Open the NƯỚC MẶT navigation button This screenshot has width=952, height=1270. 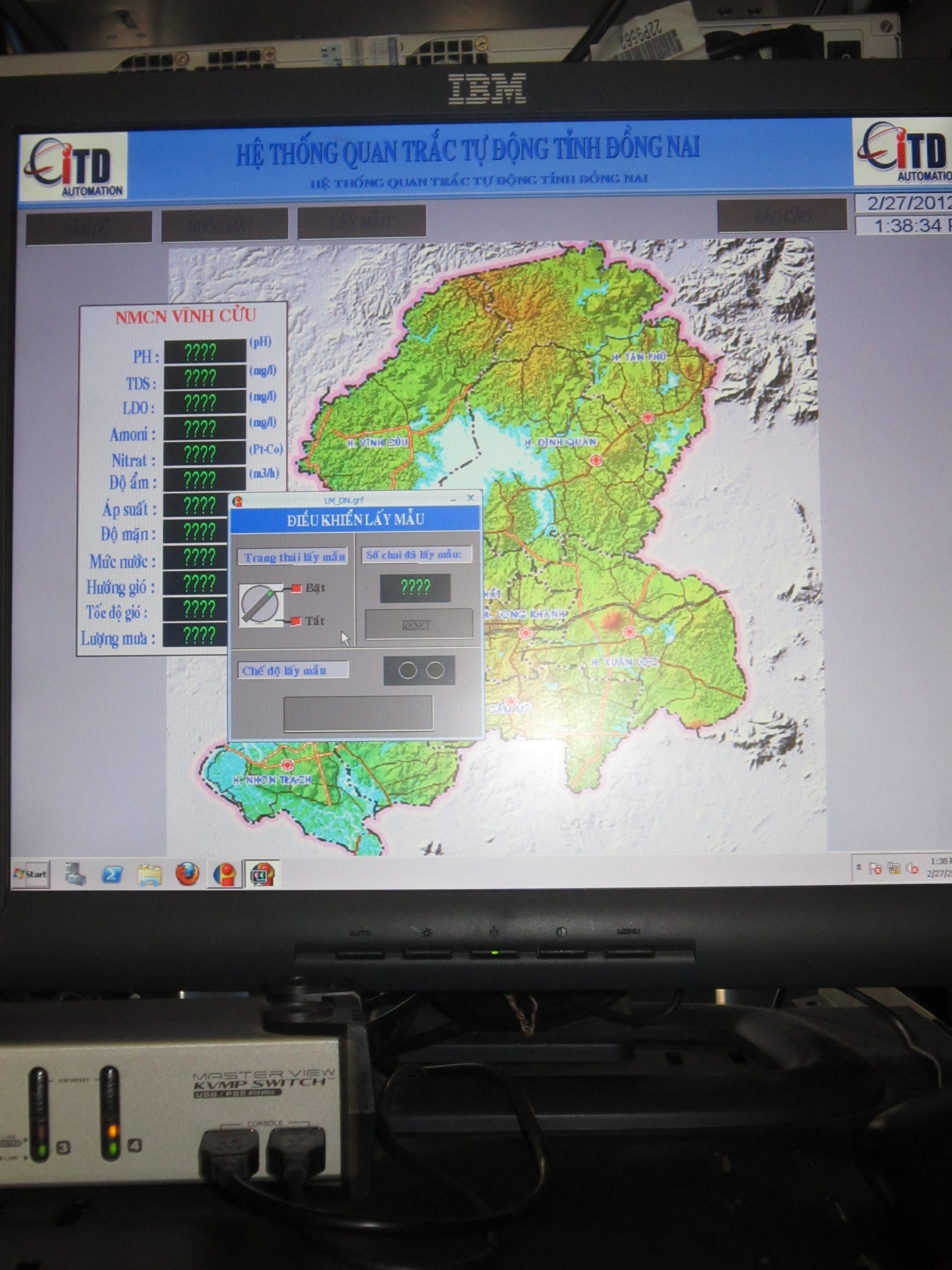coord(224,225)
